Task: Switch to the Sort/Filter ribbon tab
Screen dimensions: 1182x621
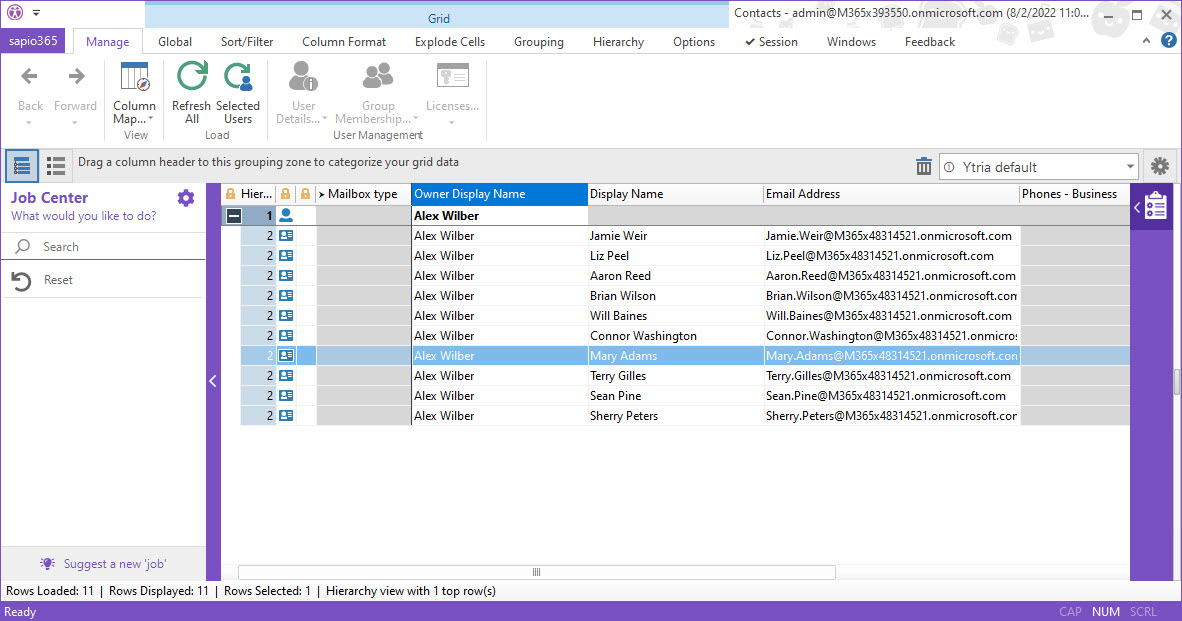Action: click(247, 42)
